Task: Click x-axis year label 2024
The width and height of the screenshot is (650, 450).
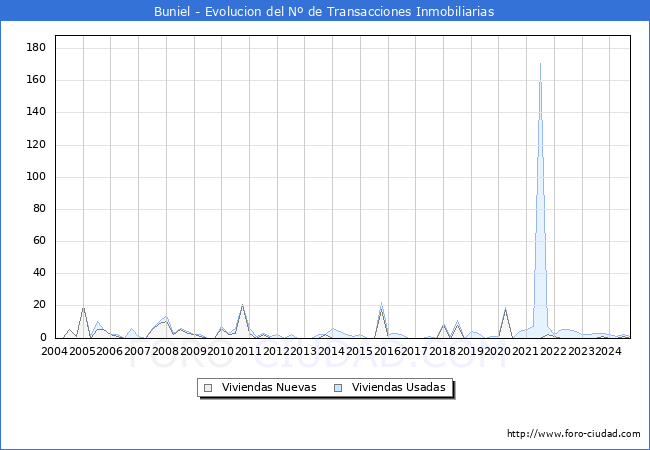Action: pos(608,351)
